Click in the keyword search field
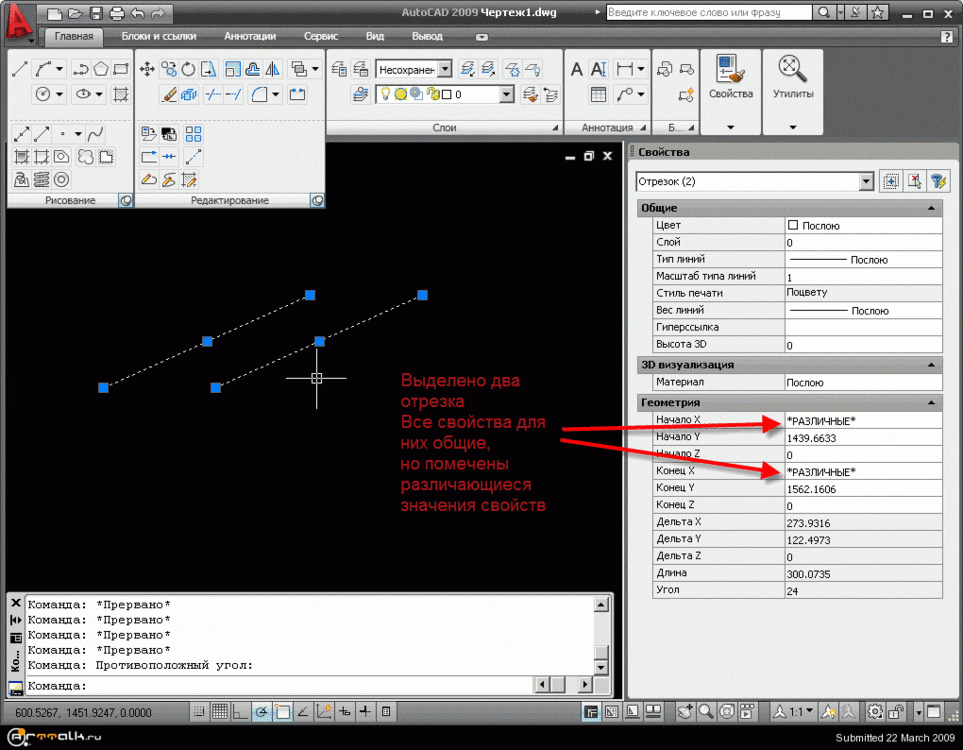963x750 pixels. (x=709, y=12)
